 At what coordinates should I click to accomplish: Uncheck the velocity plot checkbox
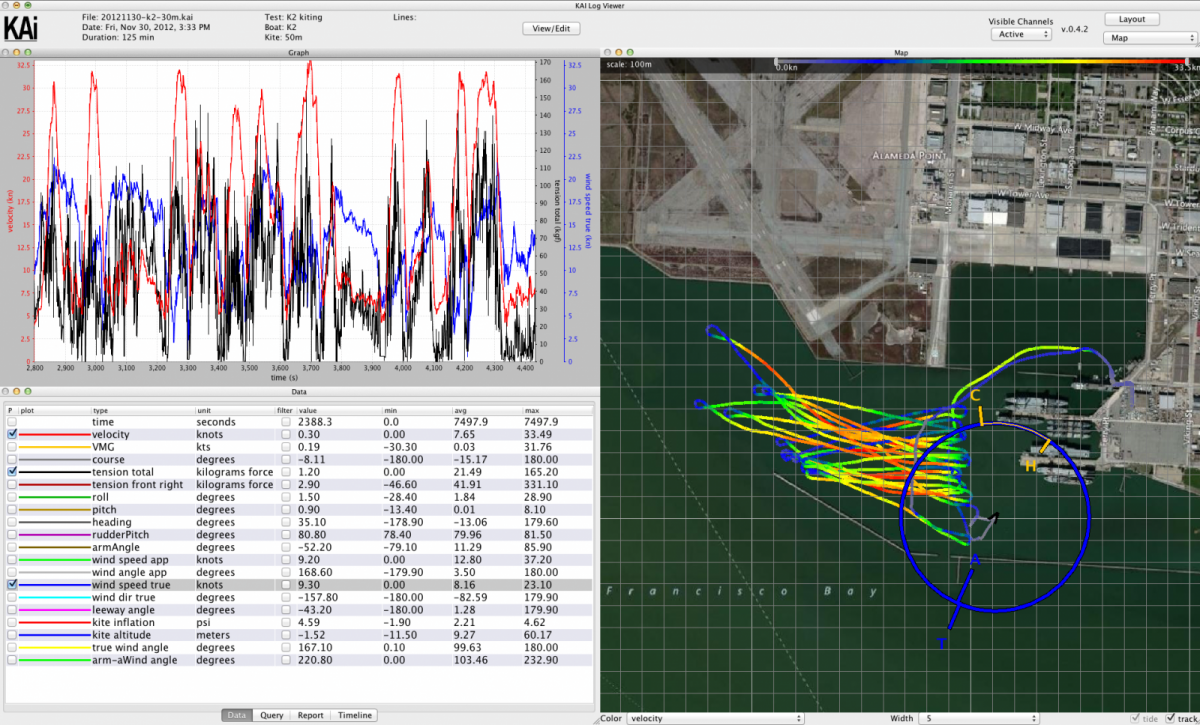pos(12,435)
